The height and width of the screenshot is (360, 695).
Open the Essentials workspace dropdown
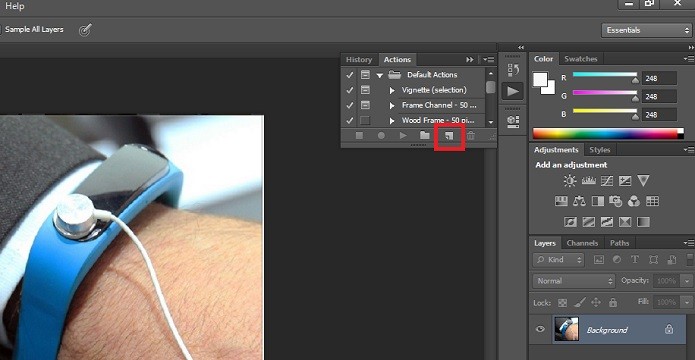click(646, 30)
